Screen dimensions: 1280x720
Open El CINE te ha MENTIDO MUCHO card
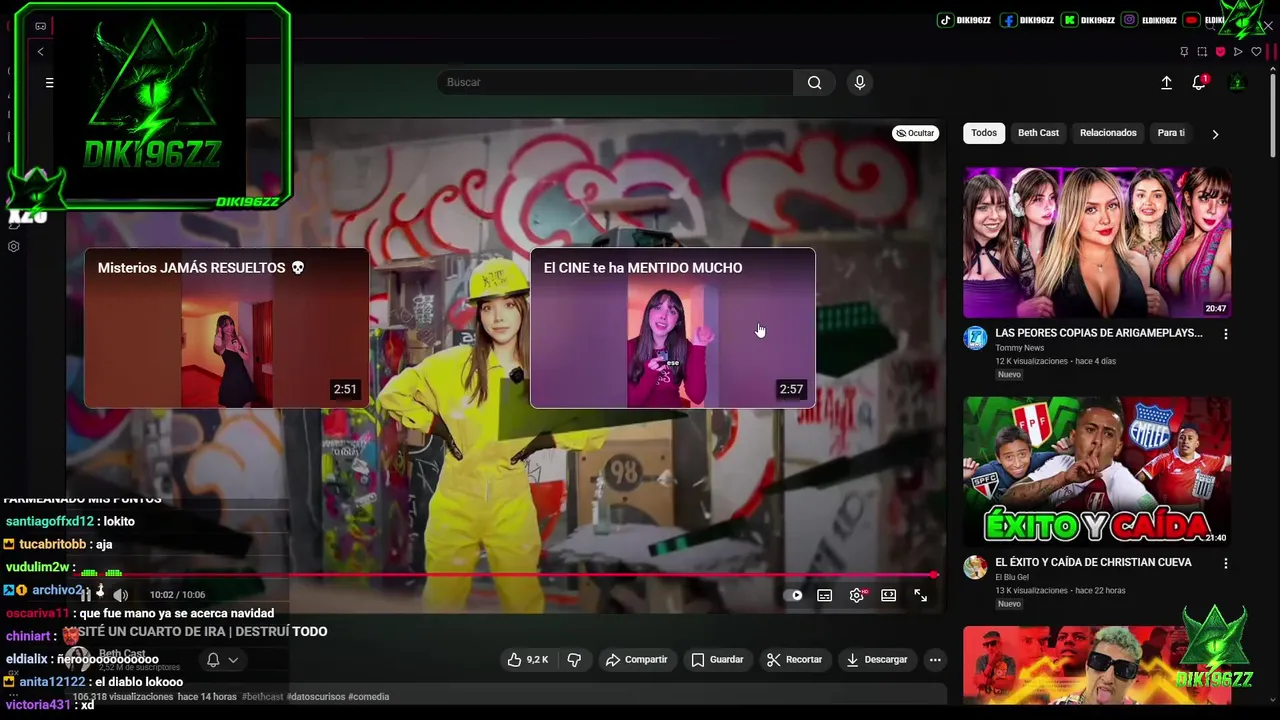[673, 328]
